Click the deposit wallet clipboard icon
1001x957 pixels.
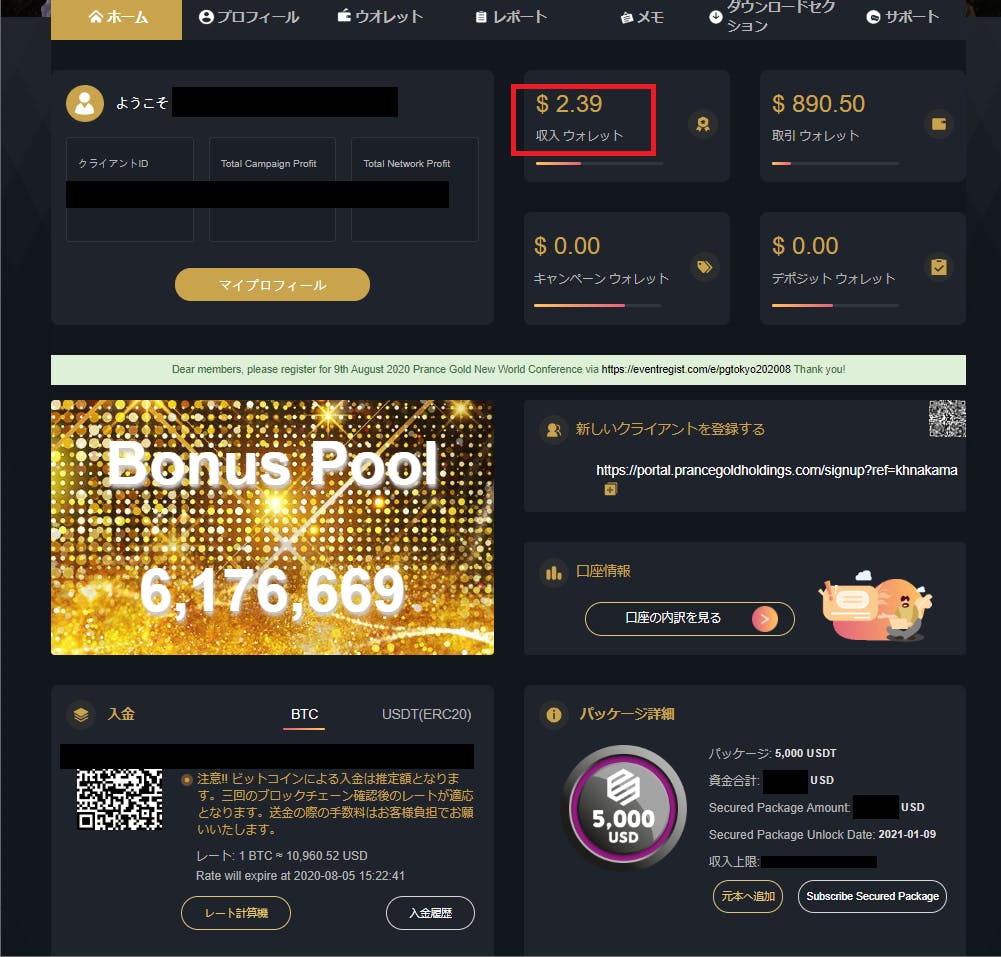click(x=938, y=267)
